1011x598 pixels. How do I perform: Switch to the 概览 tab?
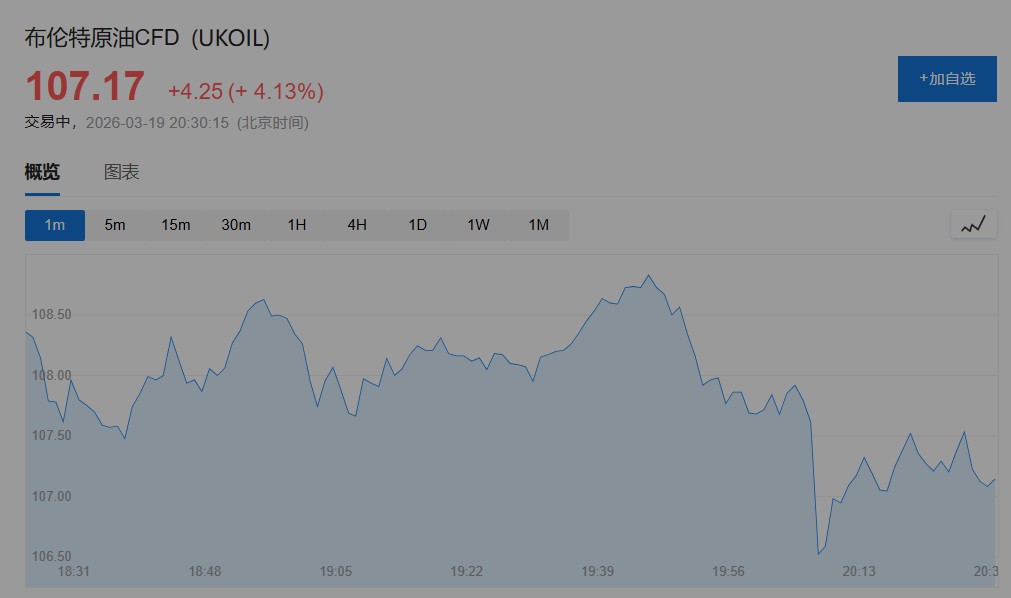[42, 172]
